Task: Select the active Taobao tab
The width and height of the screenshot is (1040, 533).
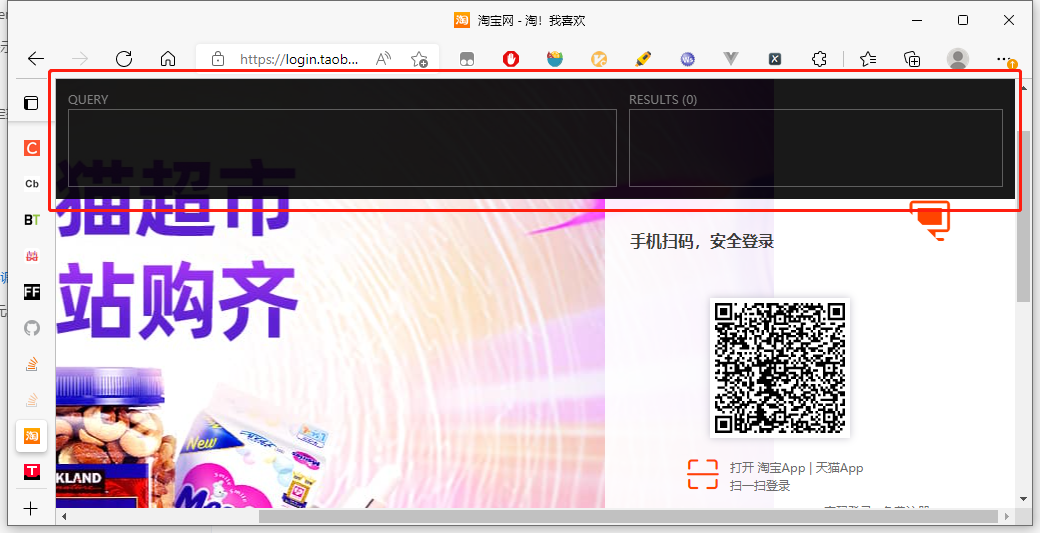Action: coord(31,436)
